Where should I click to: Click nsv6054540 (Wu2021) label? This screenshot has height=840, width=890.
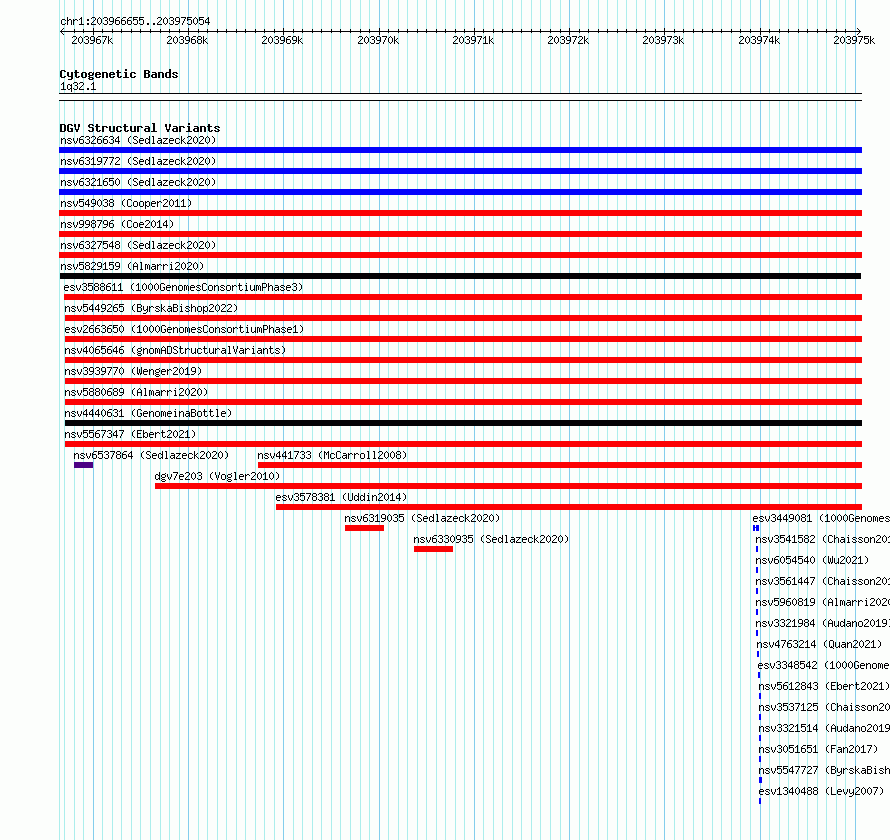(x=812, y=560)
